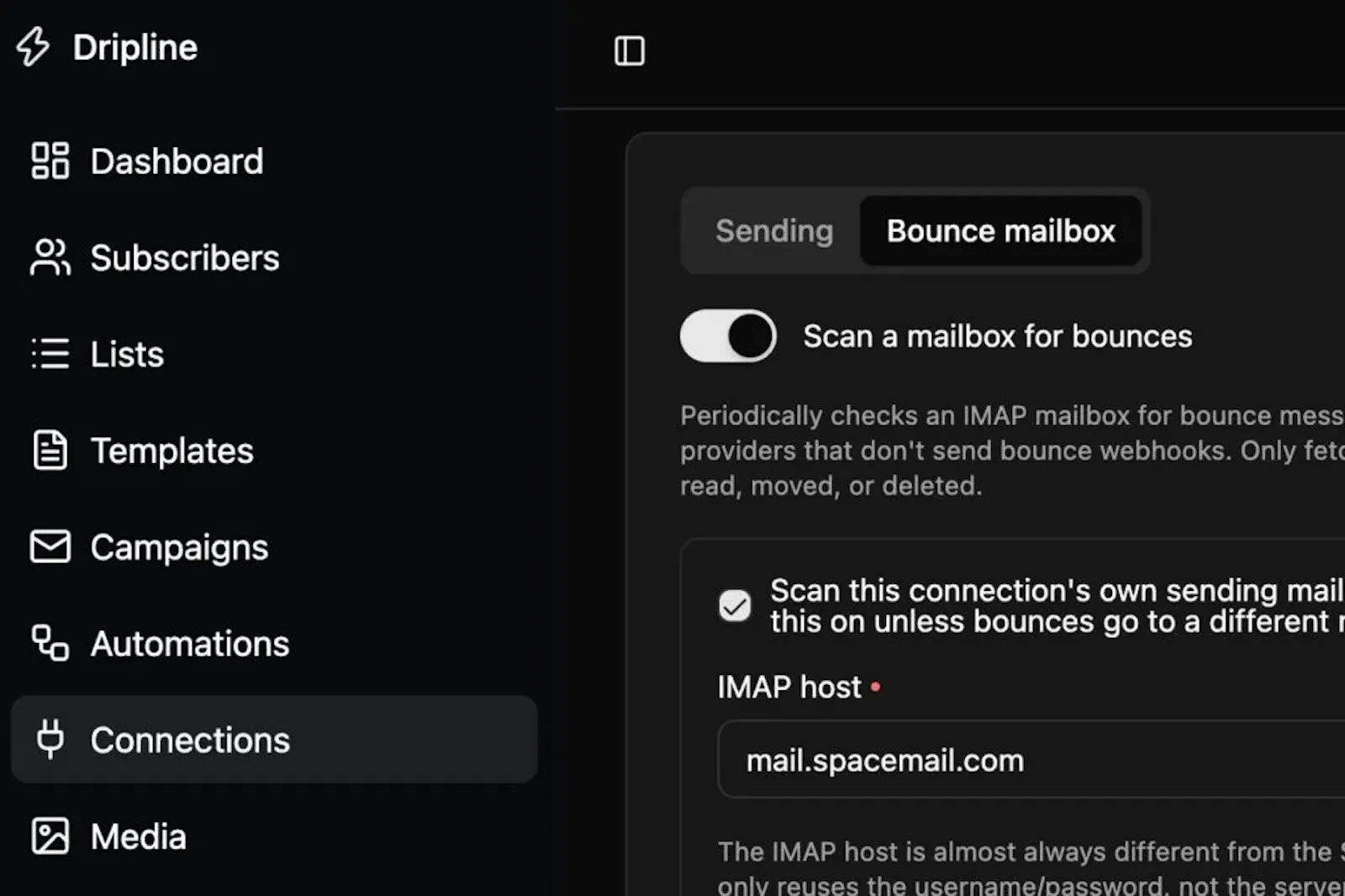Turn off the bounce mailbox scan switch
This screenshot has height=896, width=1345.
point(728,336)
